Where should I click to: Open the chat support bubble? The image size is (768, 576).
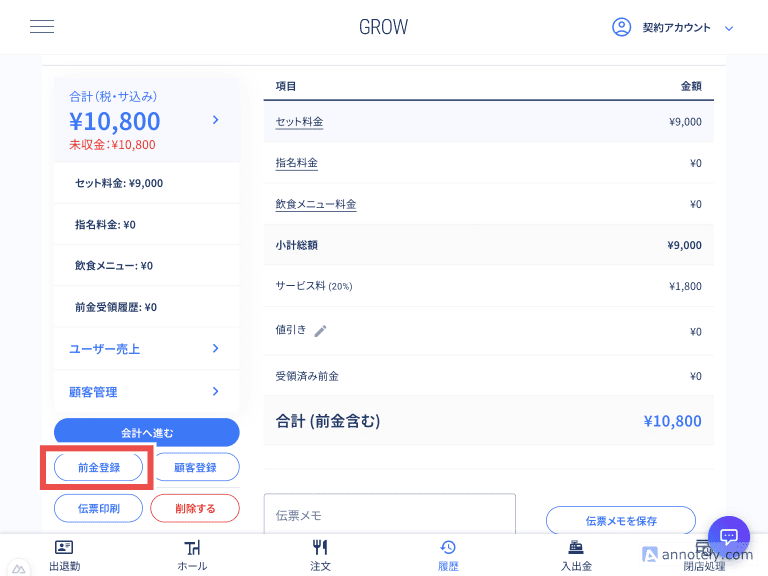tap(728, 535)
